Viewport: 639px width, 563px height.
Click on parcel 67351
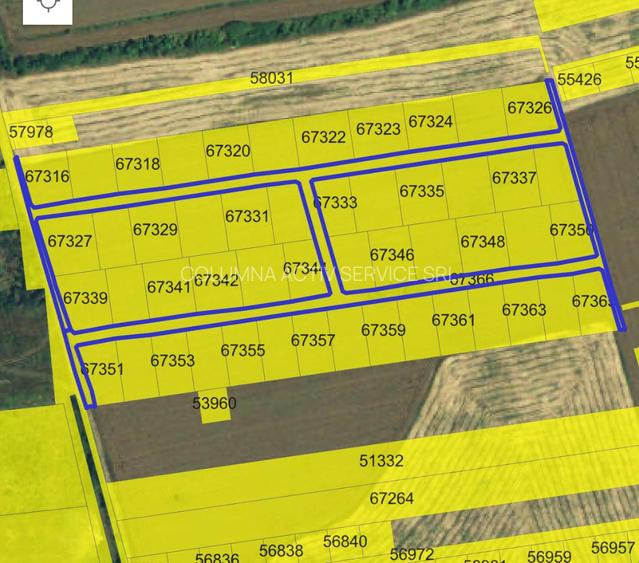[102, 370]
